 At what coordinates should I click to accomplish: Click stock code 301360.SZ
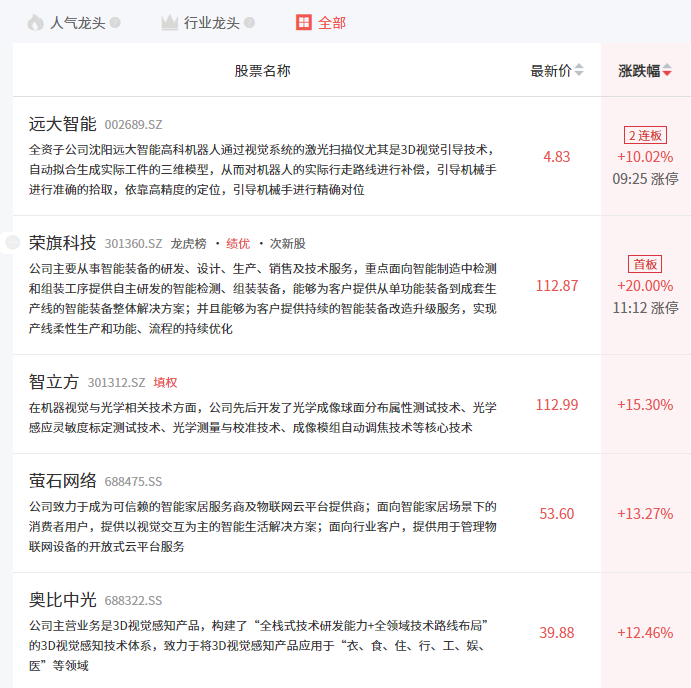(x=134, y=244)
